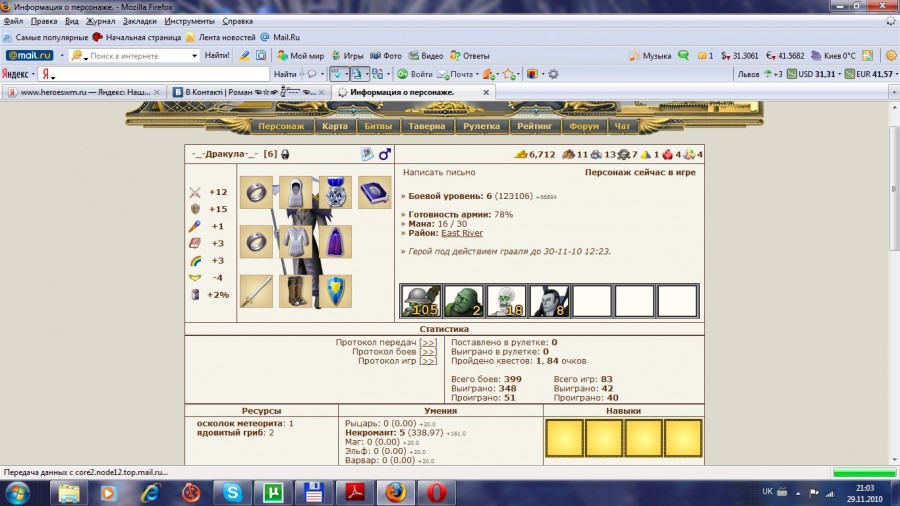Click the Mail.Ru bookmark
This screenshot has width=900, height=506.
(280, 37)
